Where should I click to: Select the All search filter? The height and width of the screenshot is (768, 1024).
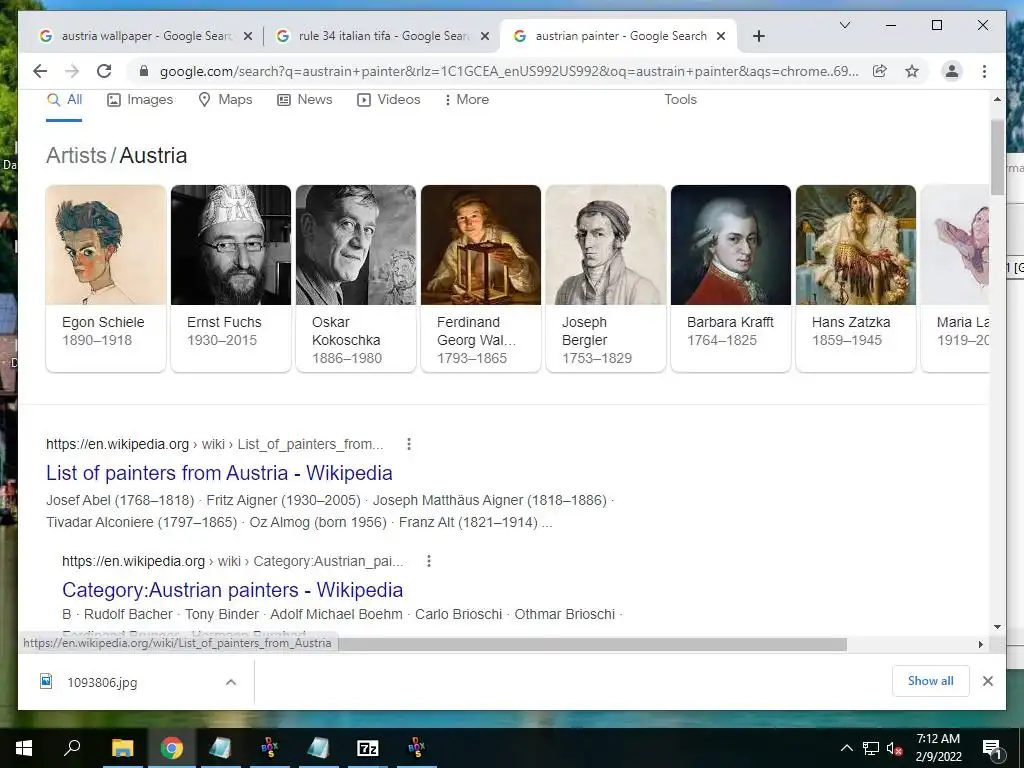(65, 100)
